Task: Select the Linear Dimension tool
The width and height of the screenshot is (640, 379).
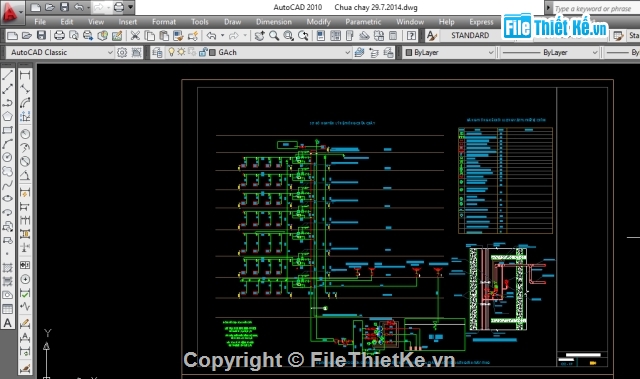Action: (x=25, y=75)
